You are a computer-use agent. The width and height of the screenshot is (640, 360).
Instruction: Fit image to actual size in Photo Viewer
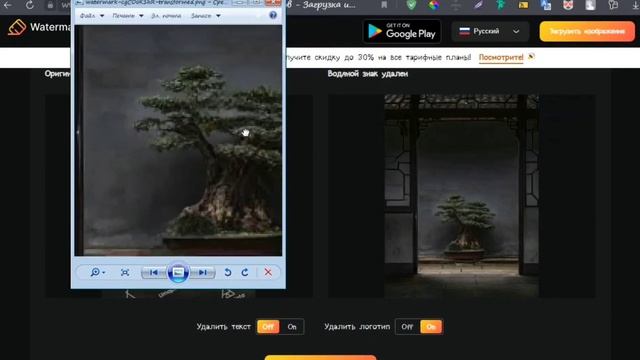tap(125, 272)
